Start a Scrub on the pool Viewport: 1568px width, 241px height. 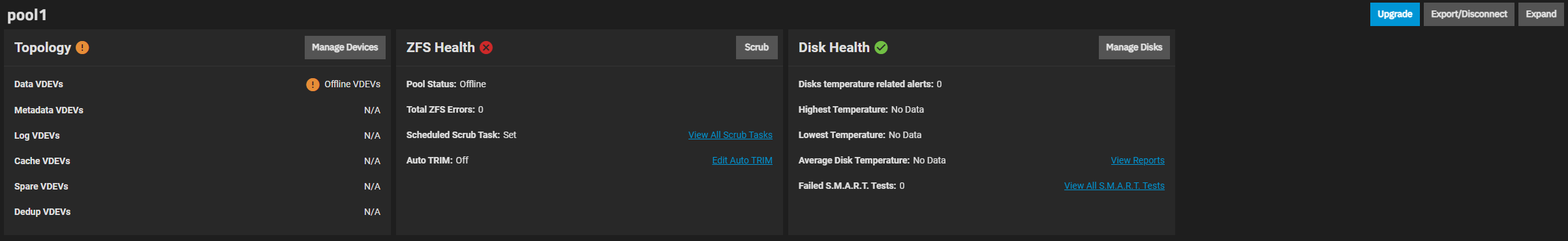756,48
